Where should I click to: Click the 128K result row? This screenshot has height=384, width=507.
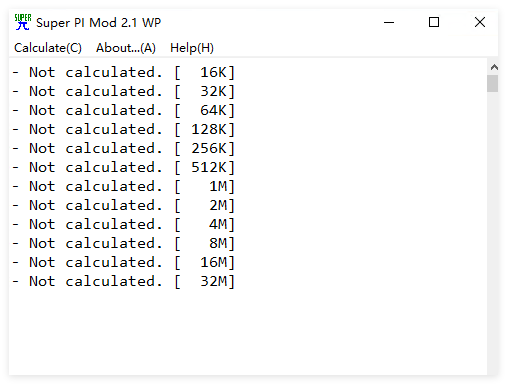[124, 129]
